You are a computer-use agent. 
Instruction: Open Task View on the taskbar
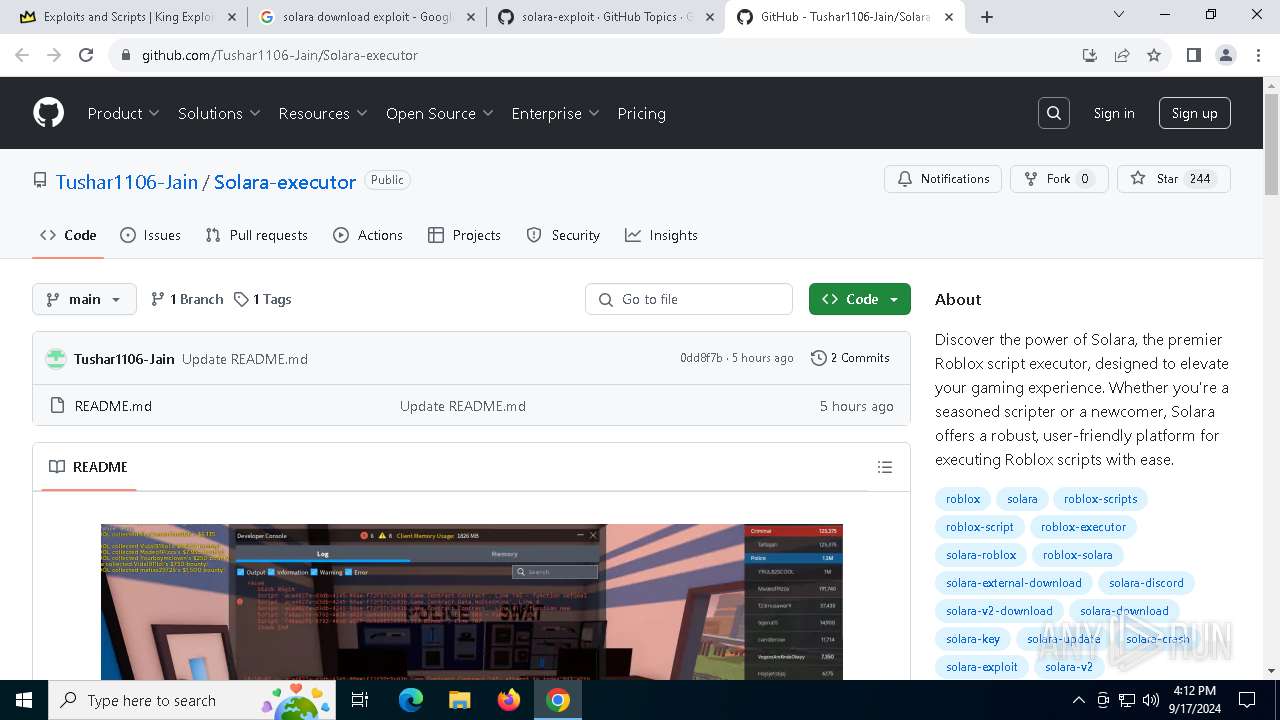click(360, 700)
